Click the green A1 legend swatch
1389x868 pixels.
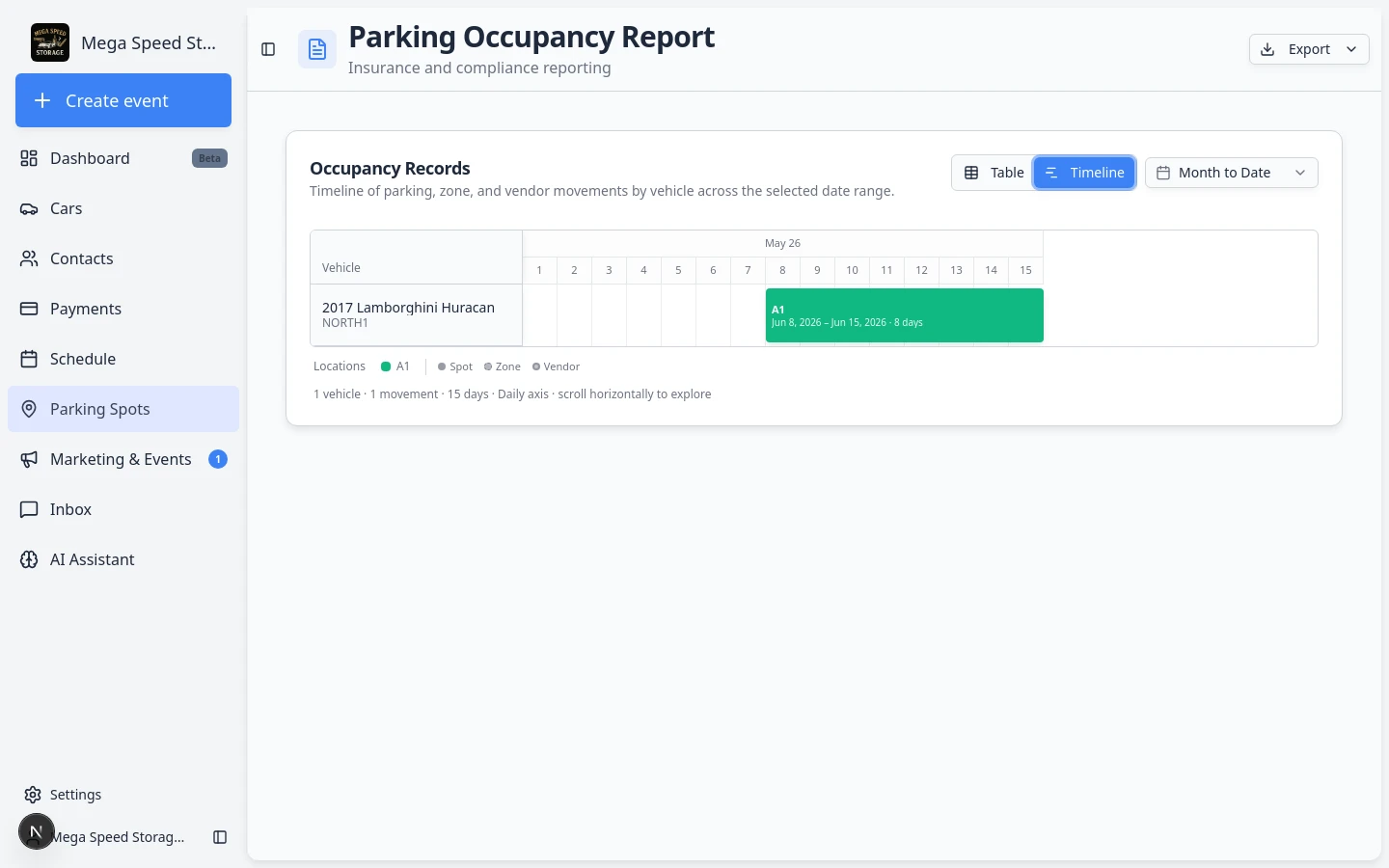click(x=386, y=366)
